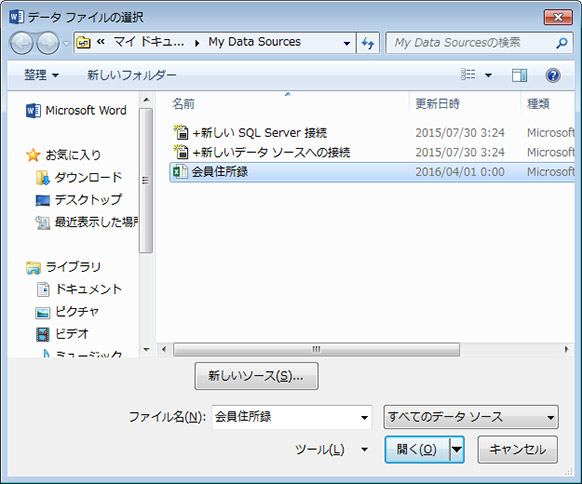Click the search magnifier icon
Image resolution: width=582 pixels, height=484 pixels.
click(562, 43)
